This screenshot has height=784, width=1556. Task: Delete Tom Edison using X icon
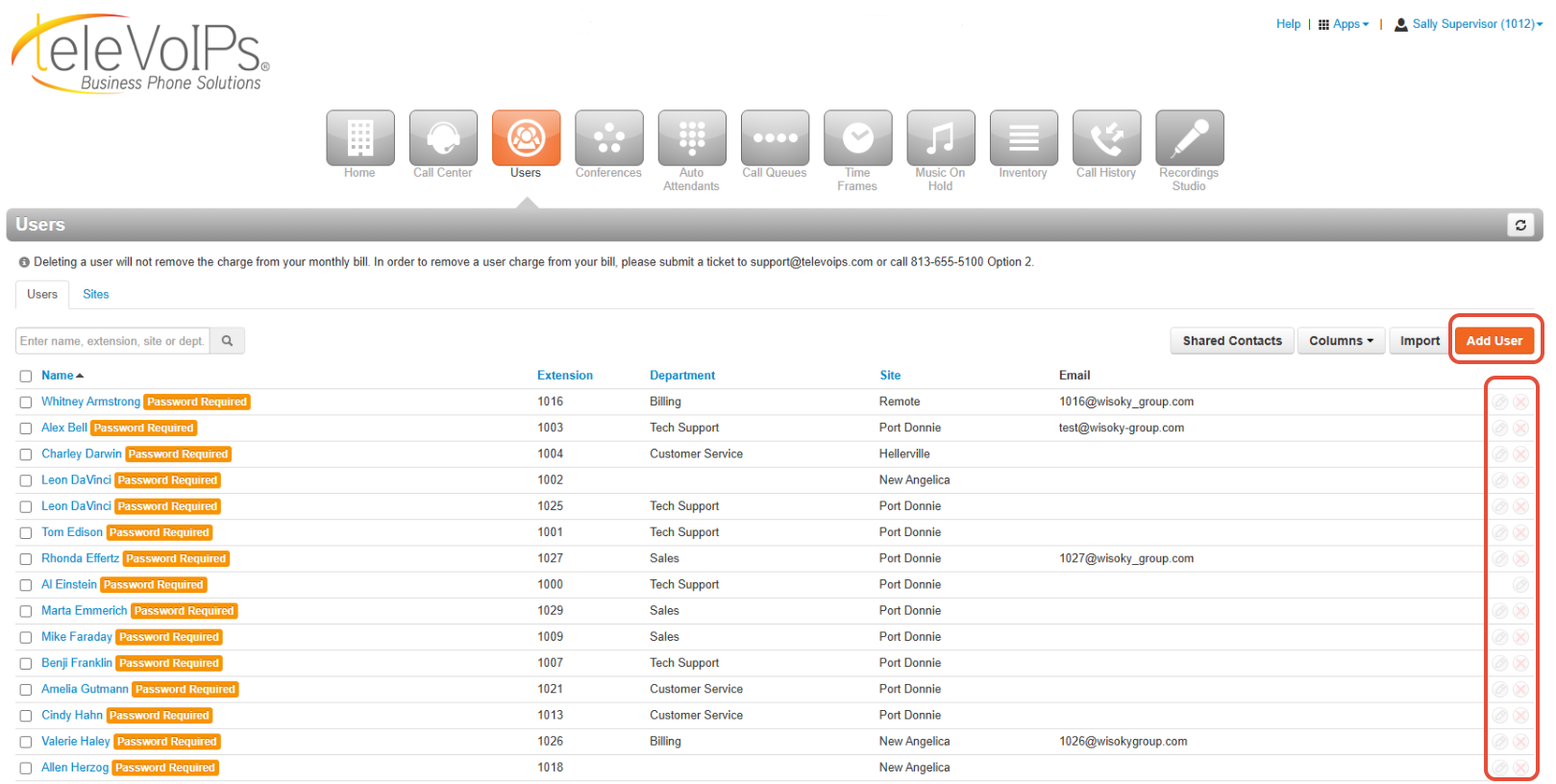coord(1520,532)
